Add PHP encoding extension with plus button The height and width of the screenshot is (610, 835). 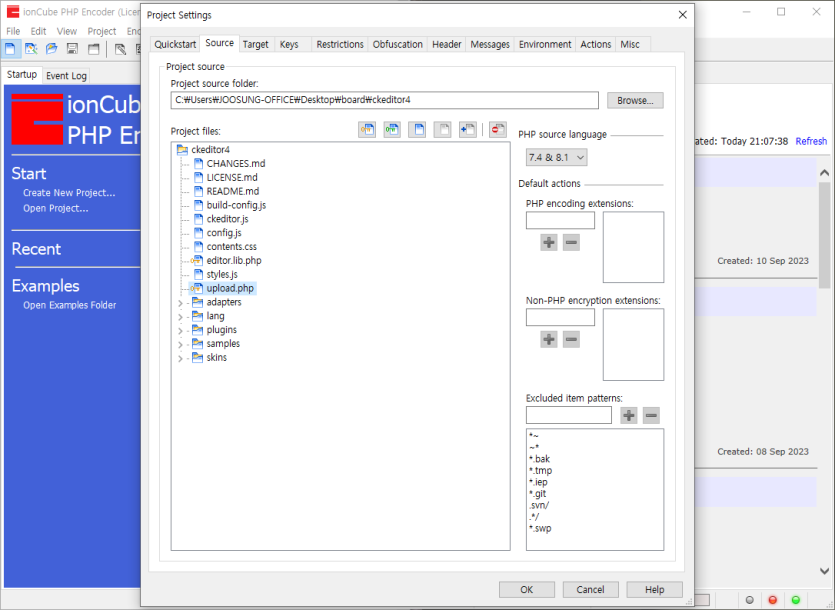pos(549,242)
